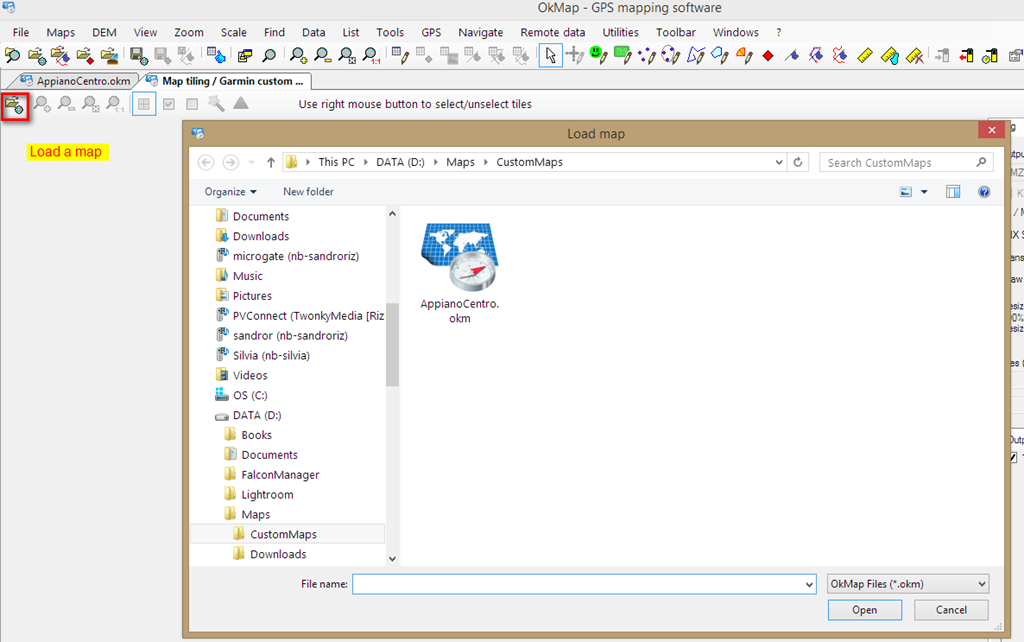
Task: Expand the breadcrumb chevron after DATA (D:)
Action: pos(436,162)
